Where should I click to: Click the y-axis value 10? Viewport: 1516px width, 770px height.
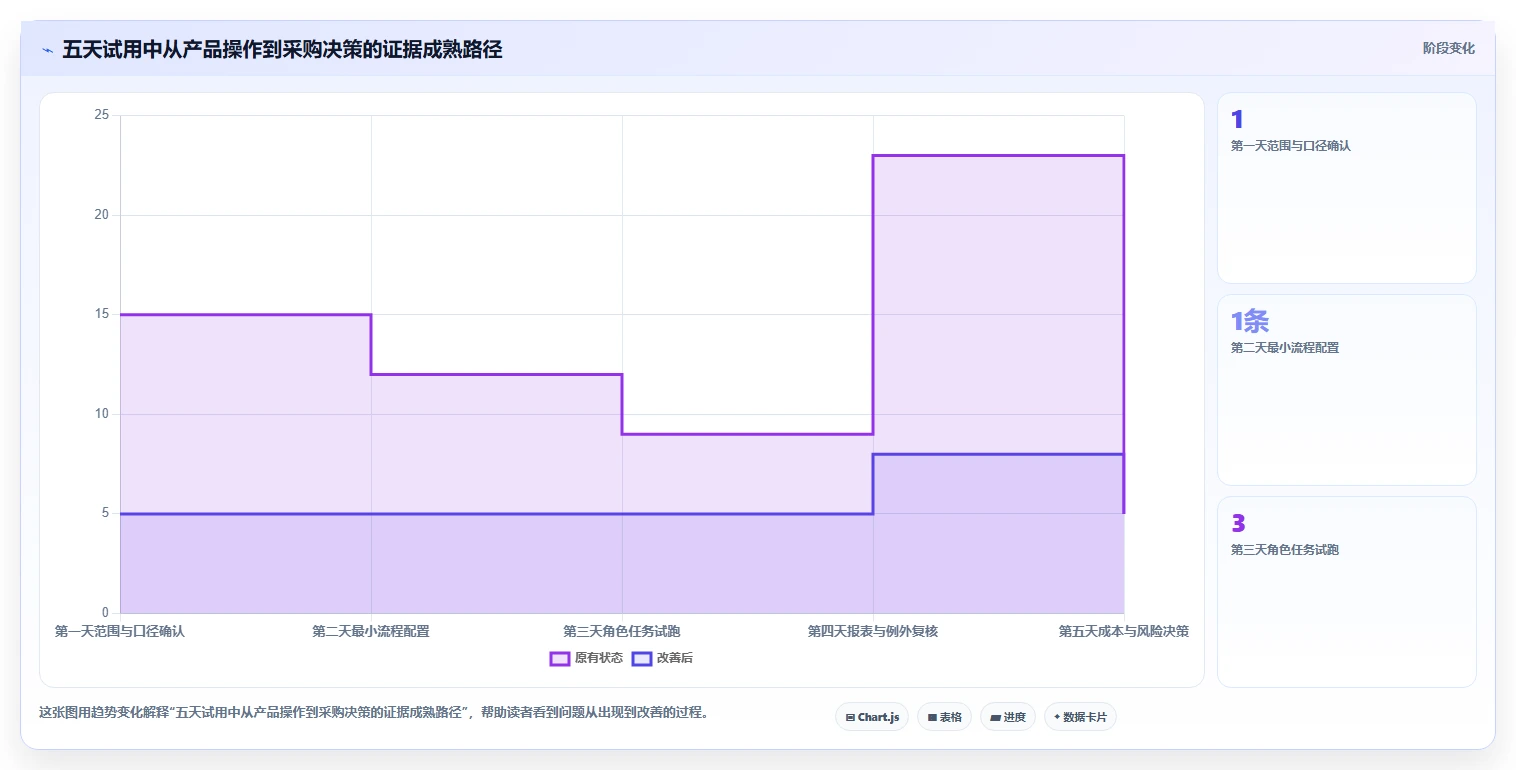point(101,414)
